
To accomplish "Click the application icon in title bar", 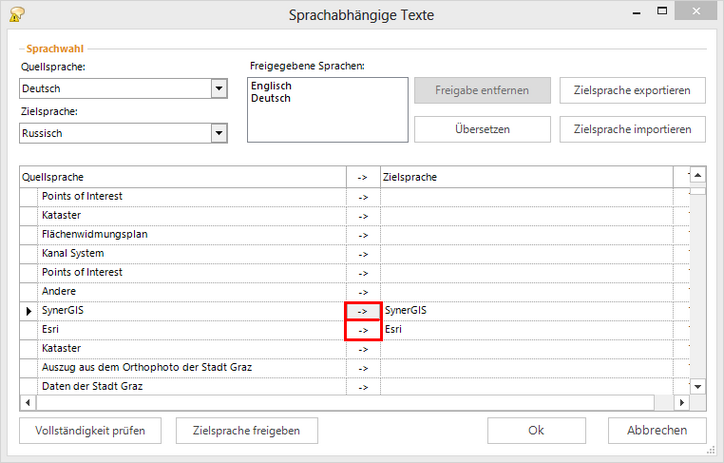I will 16,14.
